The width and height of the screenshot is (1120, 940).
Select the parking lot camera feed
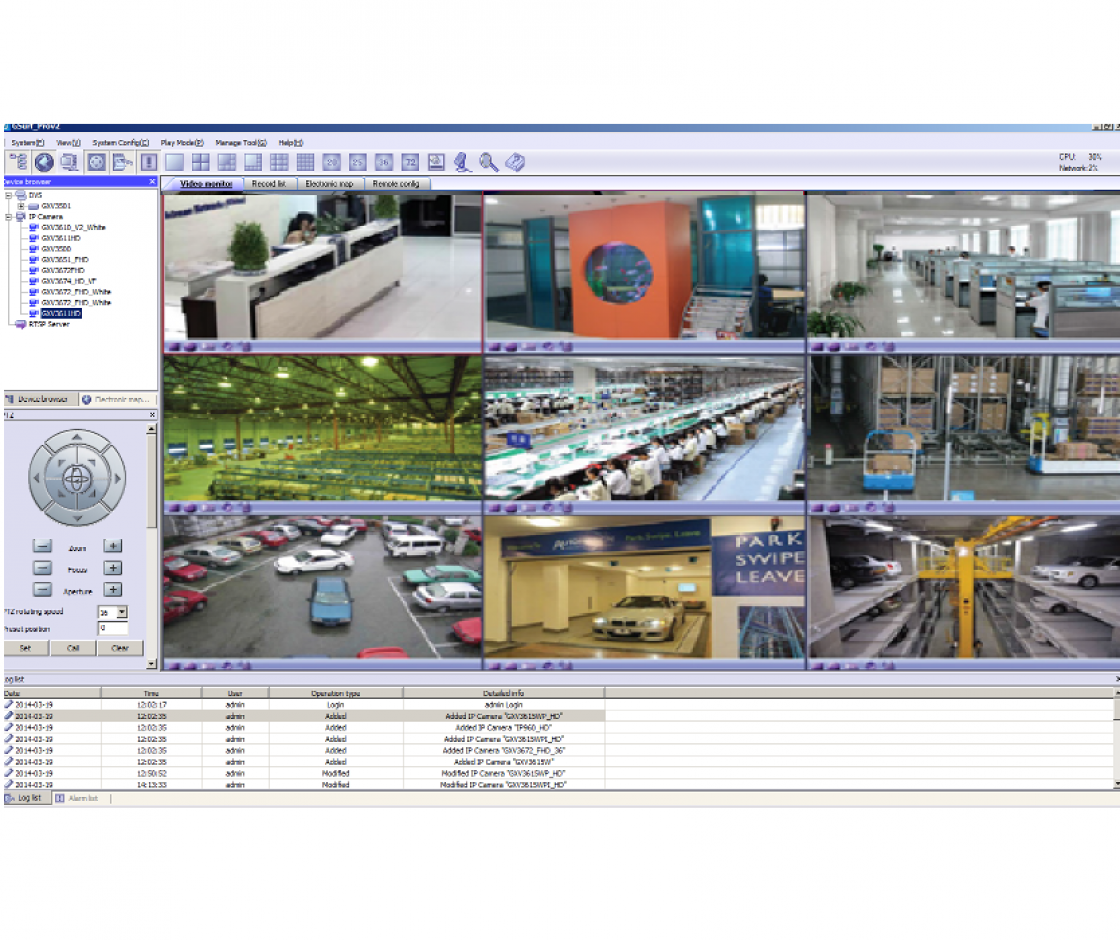coord(322,586)
